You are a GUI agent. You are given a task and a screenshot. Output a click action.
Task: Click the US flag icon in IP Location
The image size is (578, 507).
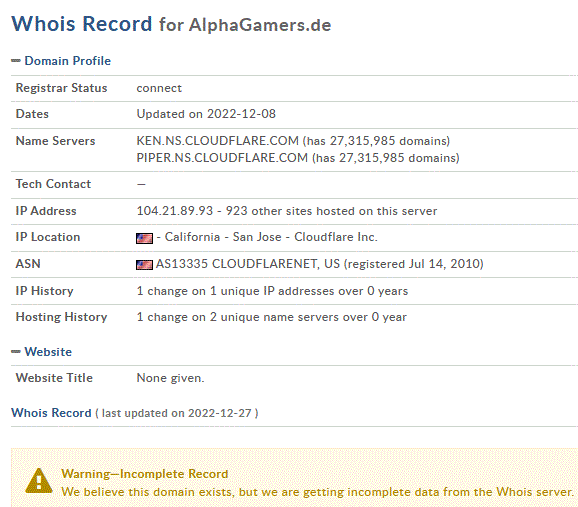[144, 238]
